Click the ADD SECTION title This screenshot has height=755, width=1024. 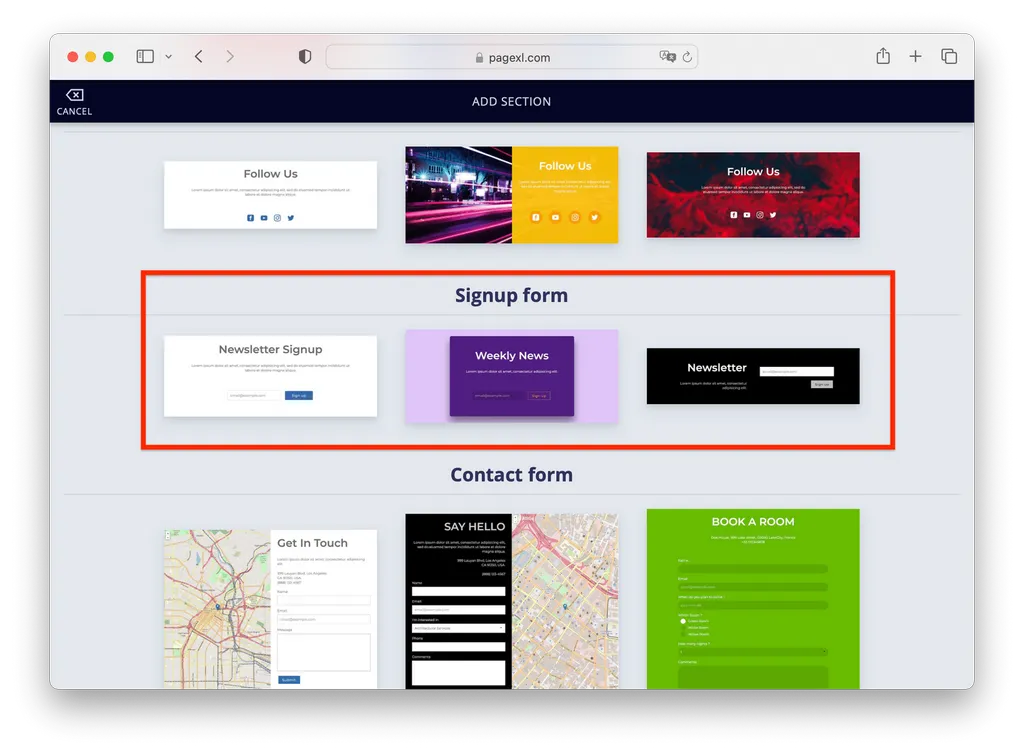coord(511,101)
